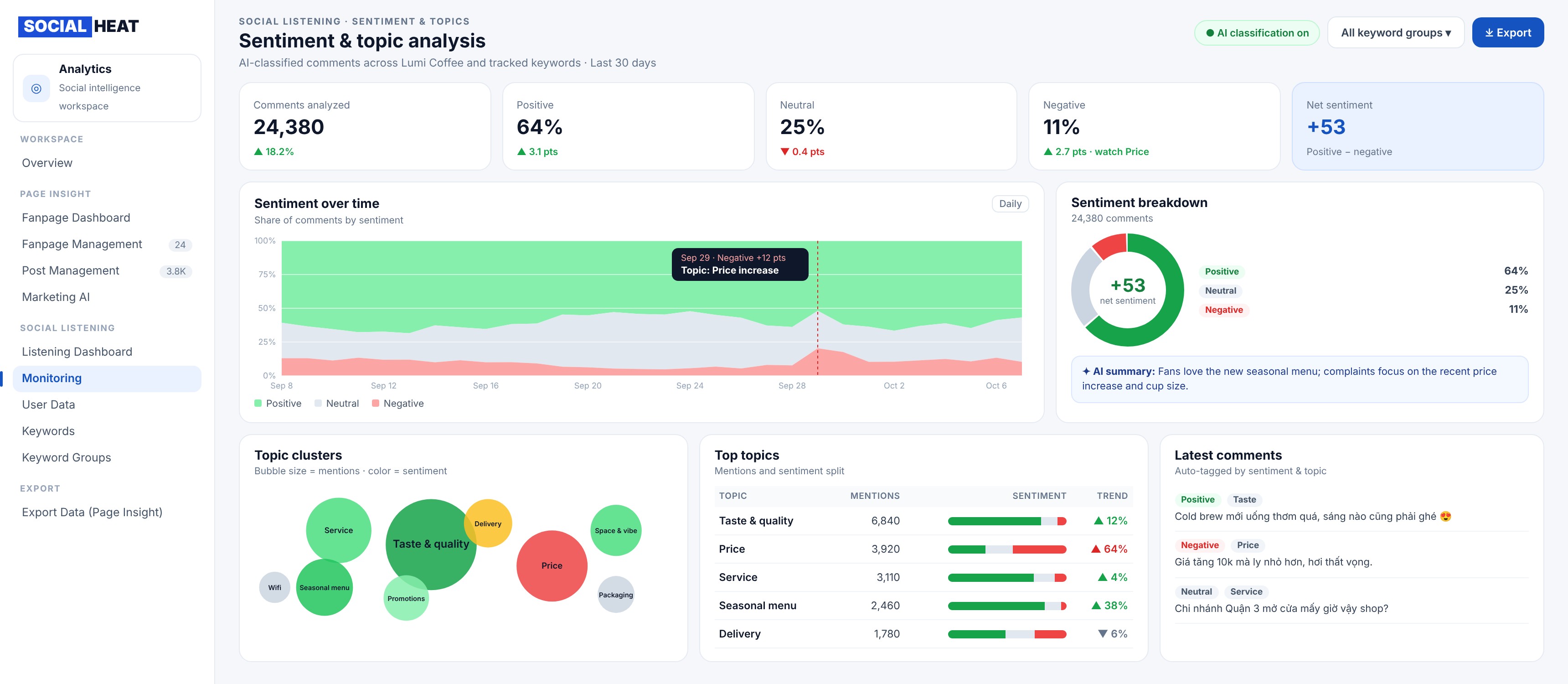Select the Service bubble
This screenshot has width=1568, height=684.
coord(338,530)
